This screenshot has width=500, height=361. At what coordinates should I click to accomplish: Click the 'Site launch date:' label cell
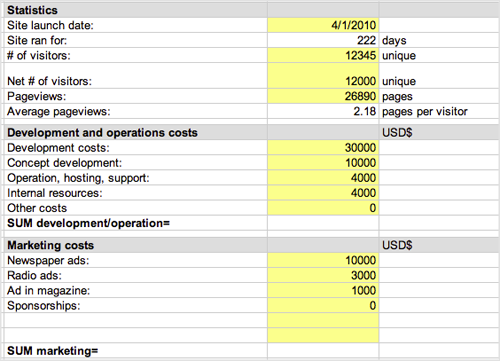(x=136, y=25)
